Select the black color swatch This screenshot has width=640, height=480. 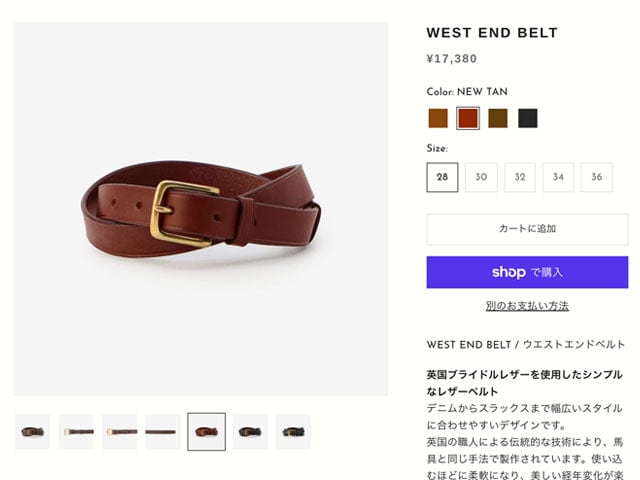point(528,118)
